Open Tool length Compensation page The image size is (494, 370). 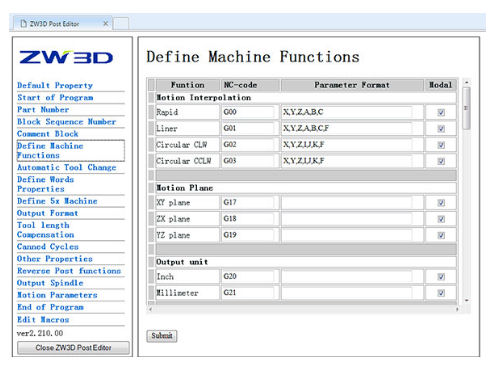click(x=45, y=230)
